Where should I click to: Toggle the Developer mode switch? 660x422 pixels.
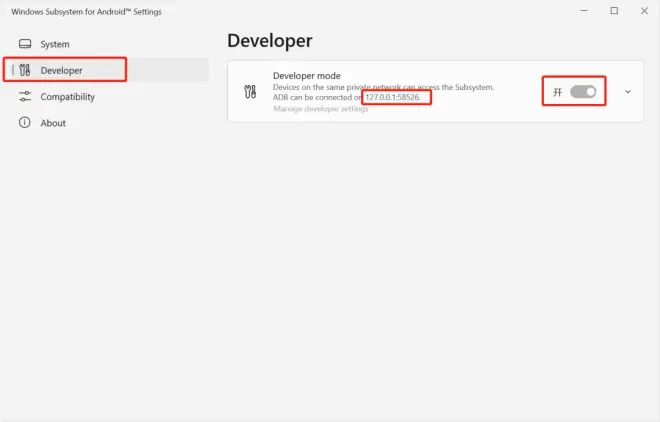tap(583, 92)
